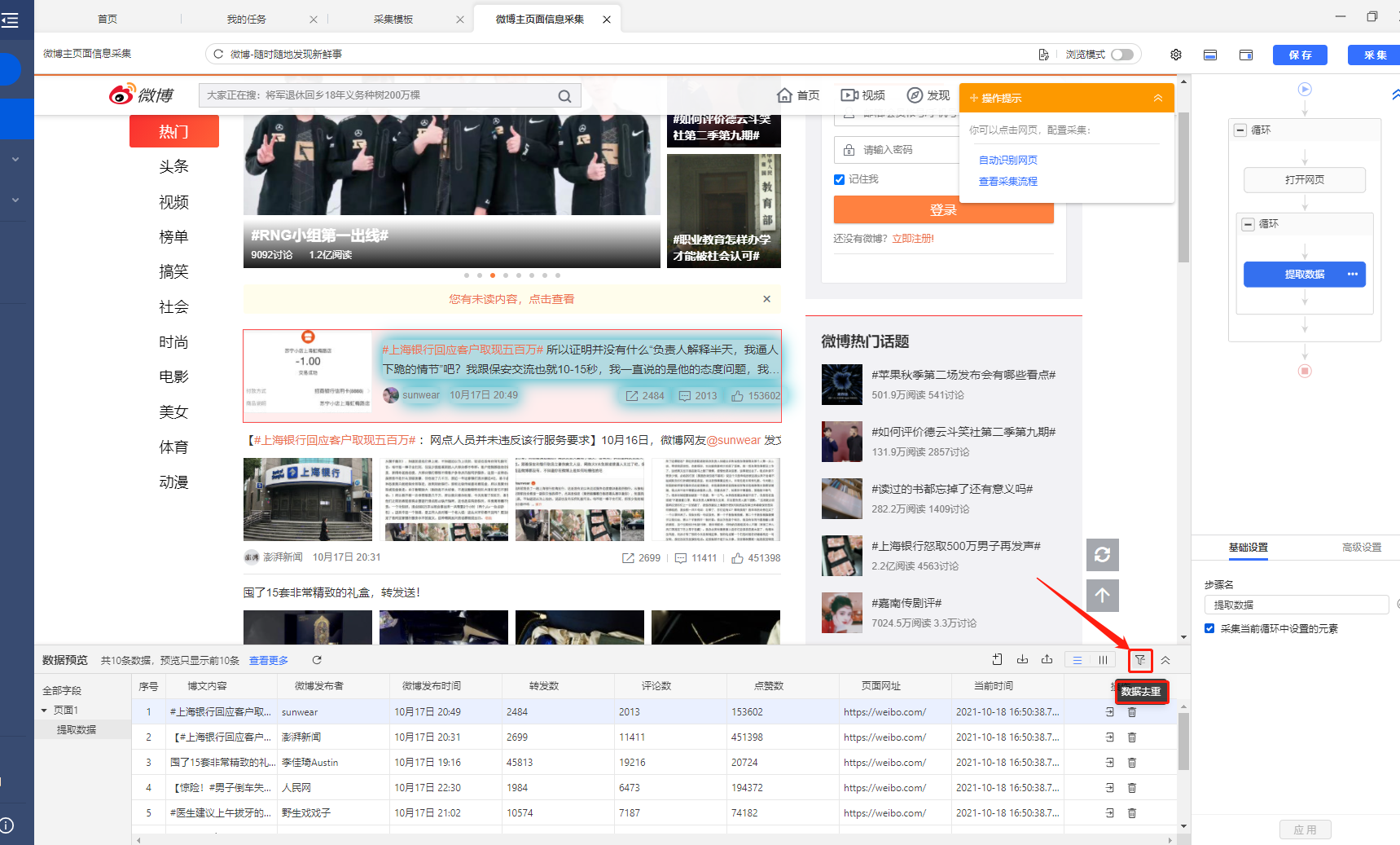Click the red stop node of flow
This screenshot has height=845, width=1400.
[1305, 371]
